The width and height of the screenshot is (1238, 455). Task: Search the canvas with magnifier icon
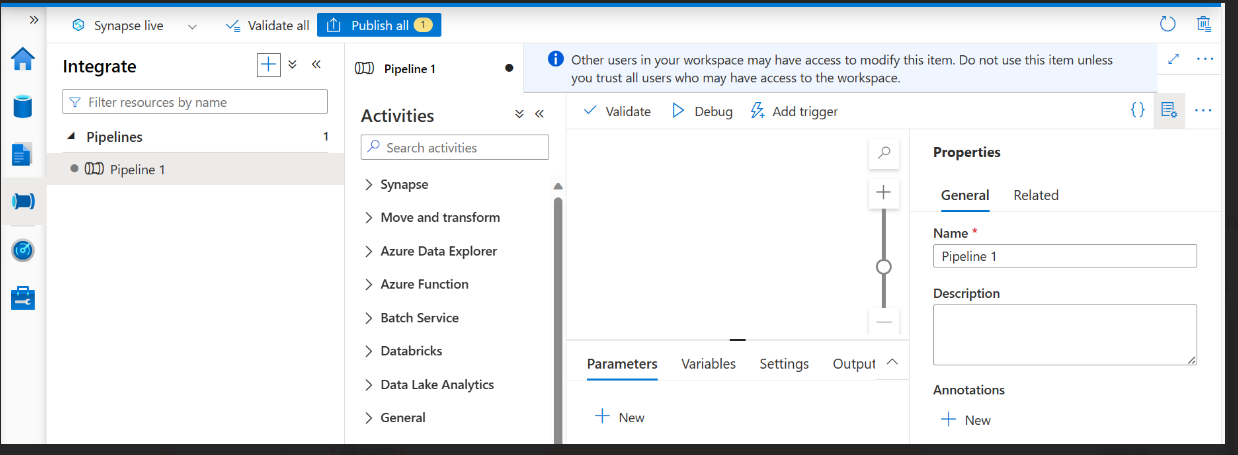[x=883, y=153]
